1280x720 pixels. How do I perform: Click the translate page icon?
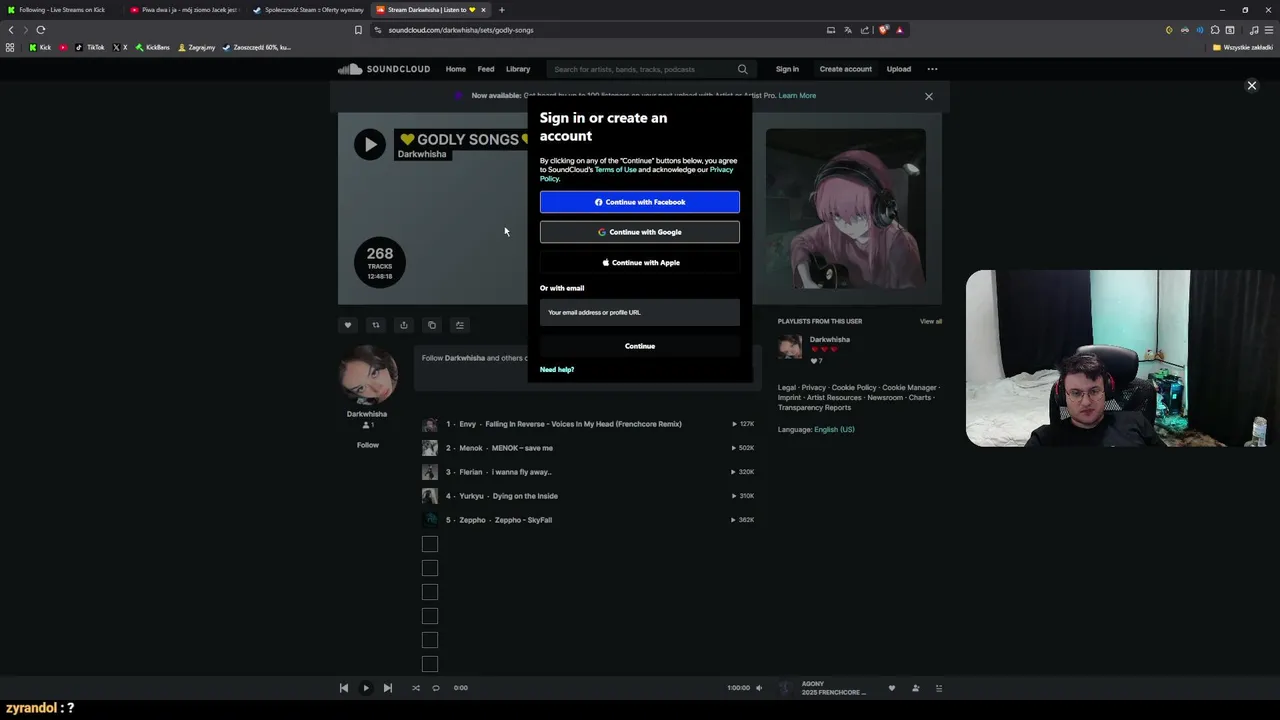(x=847, y=30)
